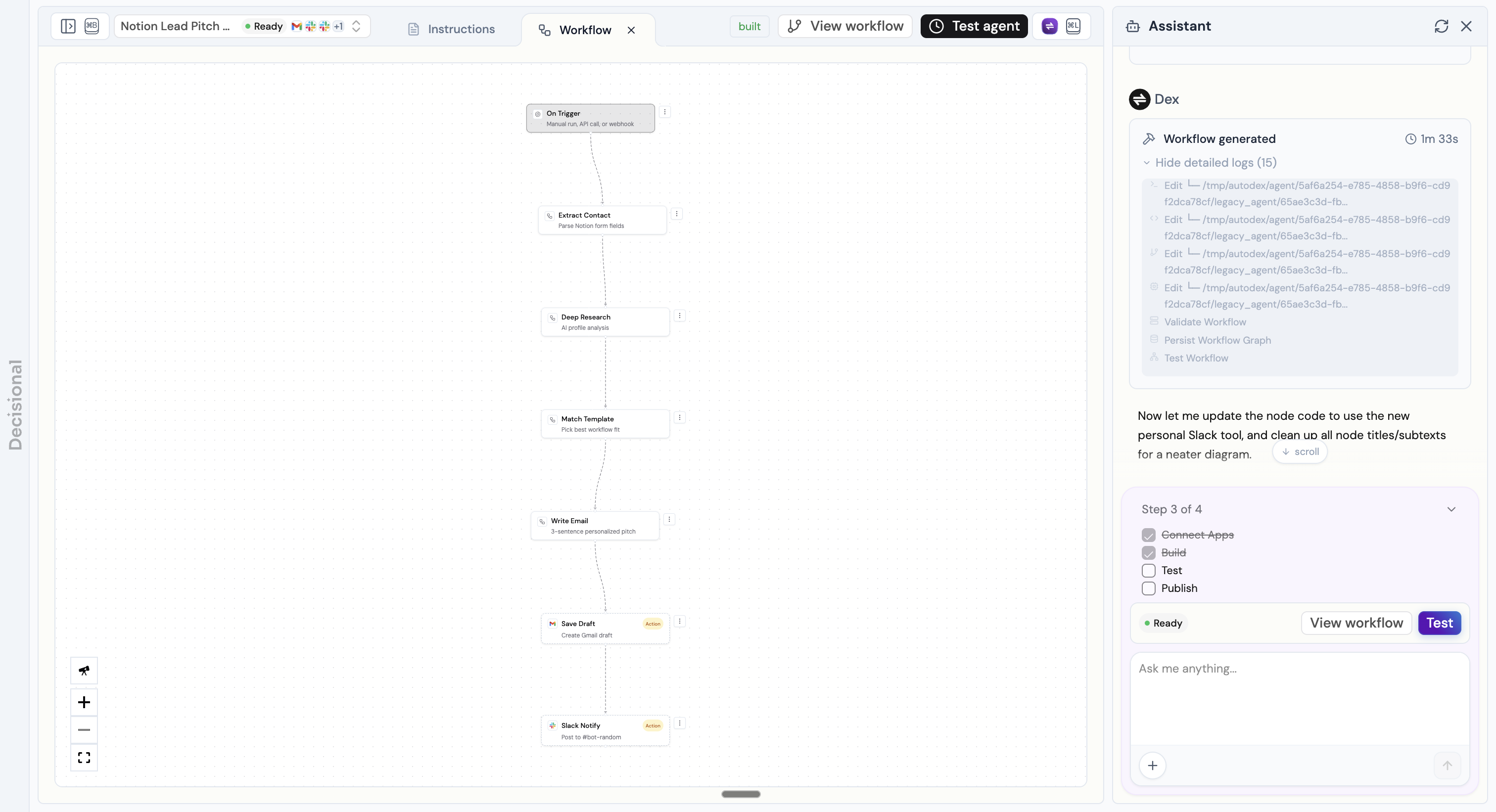Open the workflow version selector arrows
This screenshot has height=812, width=1496.
(357, 26)
